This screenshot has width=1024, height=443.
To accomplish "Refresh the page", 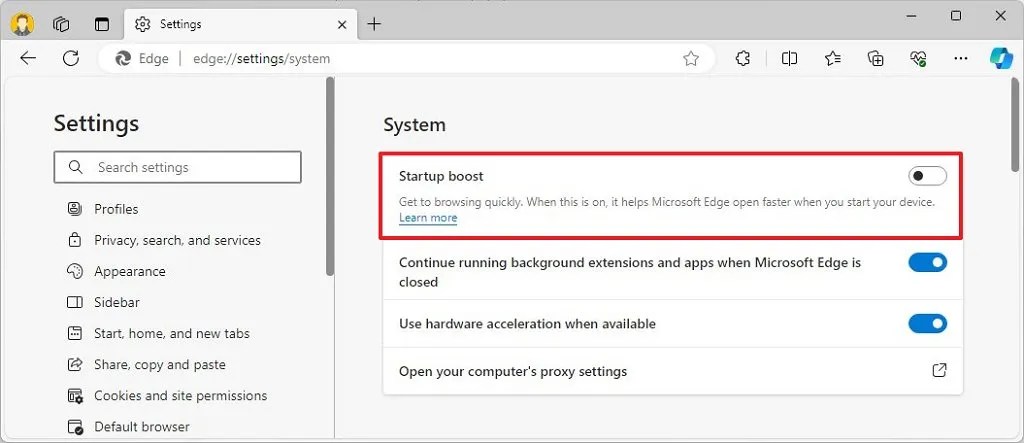I will point(71,58).
